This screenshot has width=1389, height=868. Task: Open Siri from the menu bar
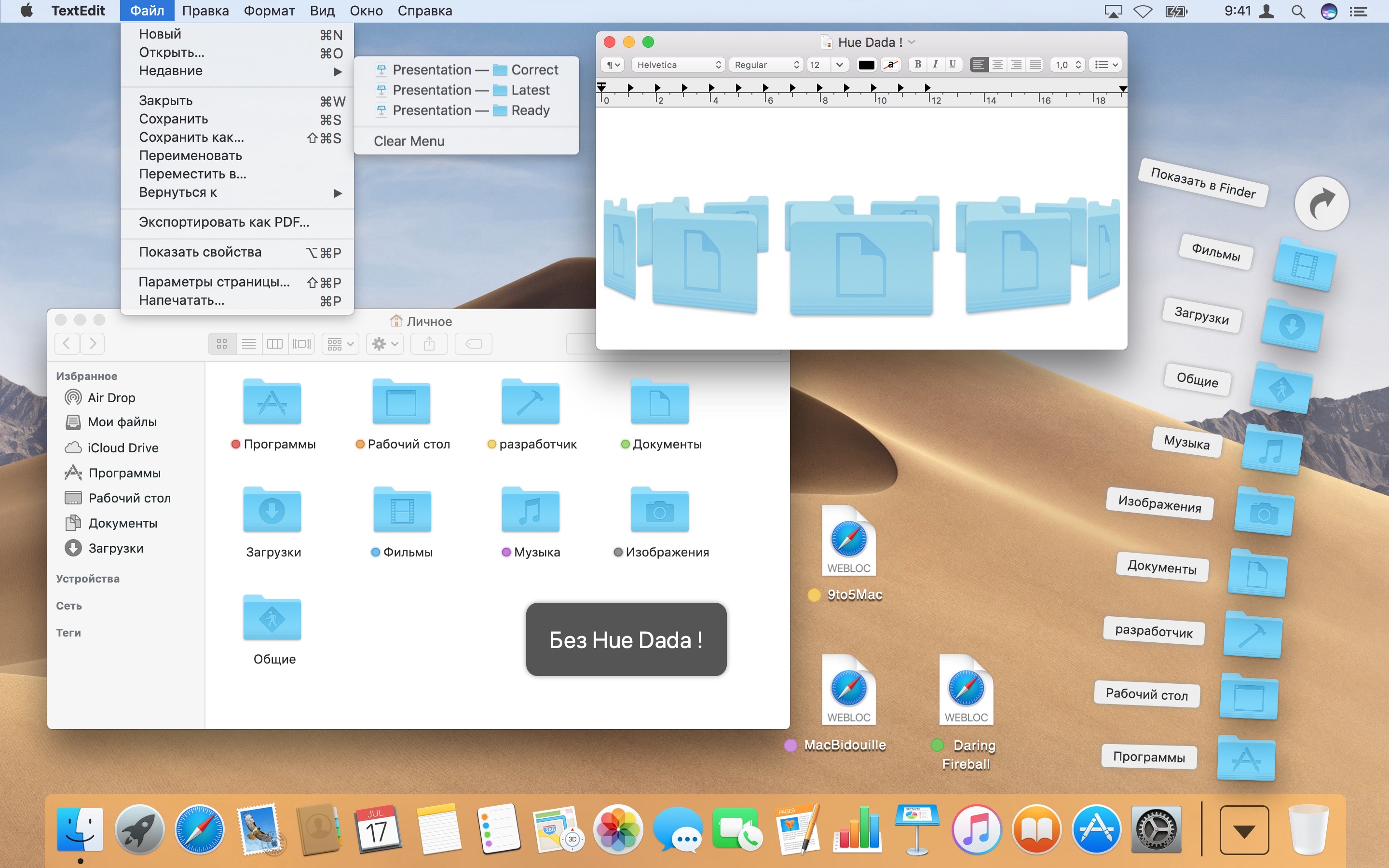point(1329,11)
